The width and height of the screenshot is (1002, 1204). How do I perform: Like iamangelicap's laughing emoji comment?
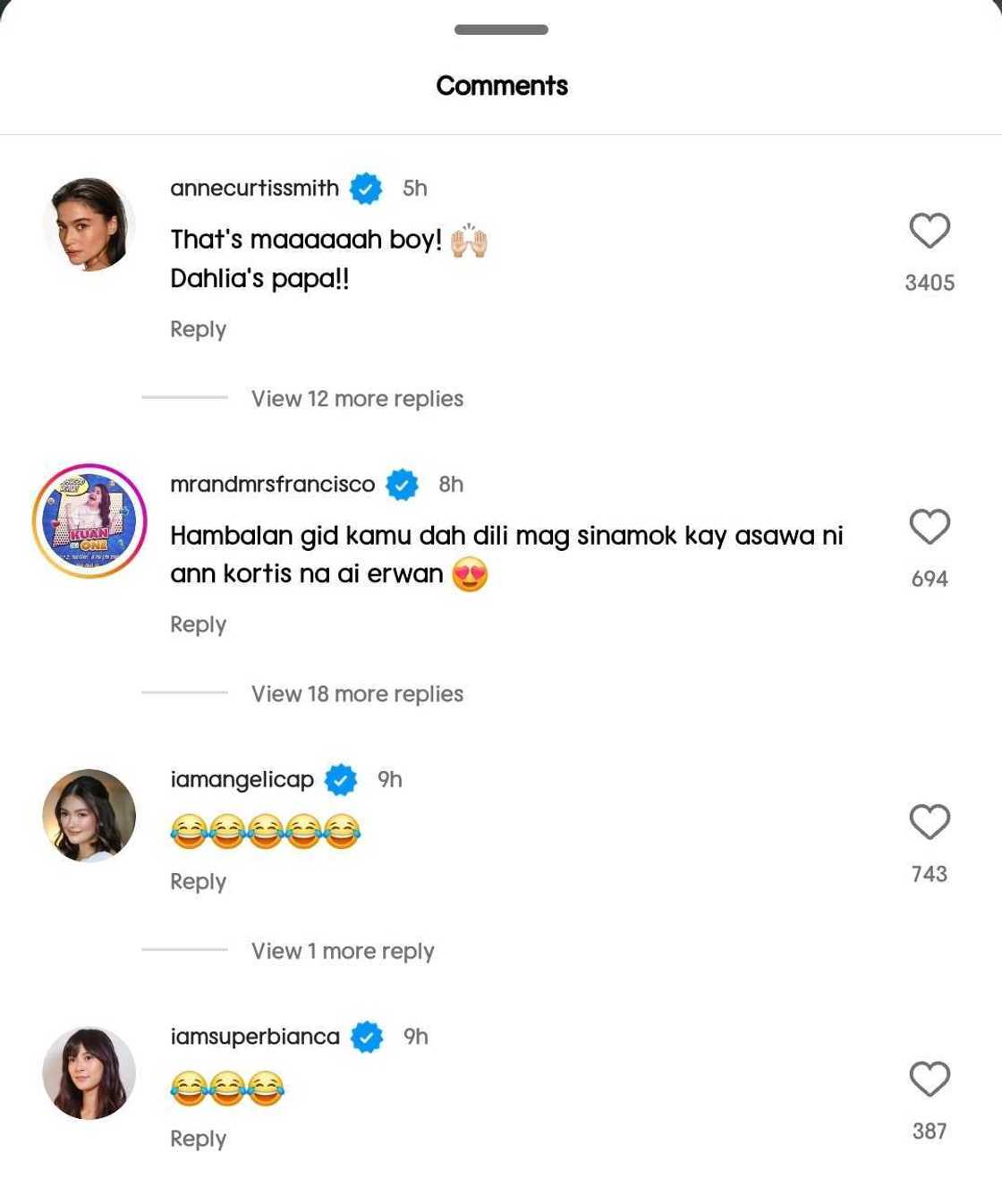click(930, 822)
